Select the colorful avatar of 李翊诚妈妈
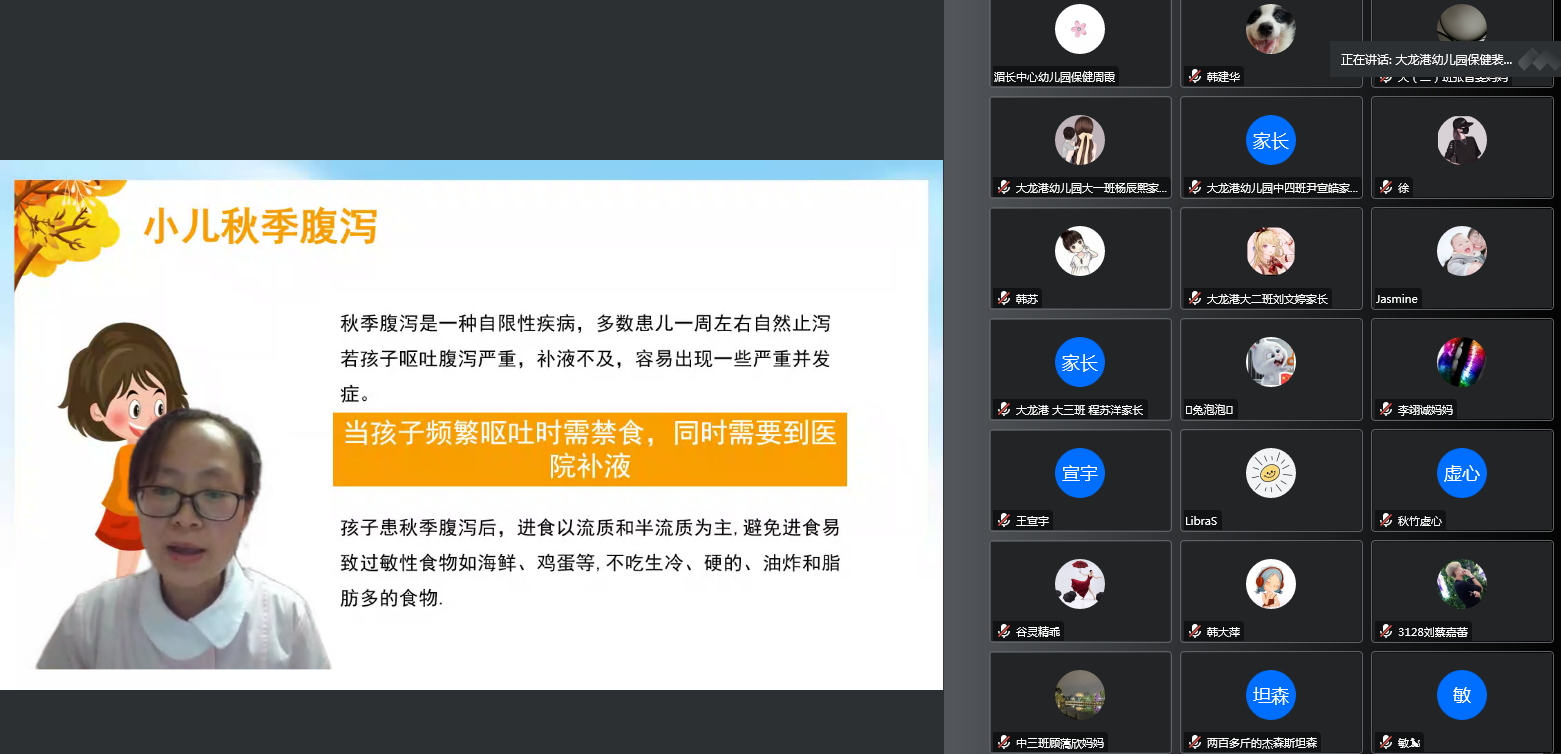Image resolution: width=1561 pixels, height=754 pixels. [x=1462, y=362]
